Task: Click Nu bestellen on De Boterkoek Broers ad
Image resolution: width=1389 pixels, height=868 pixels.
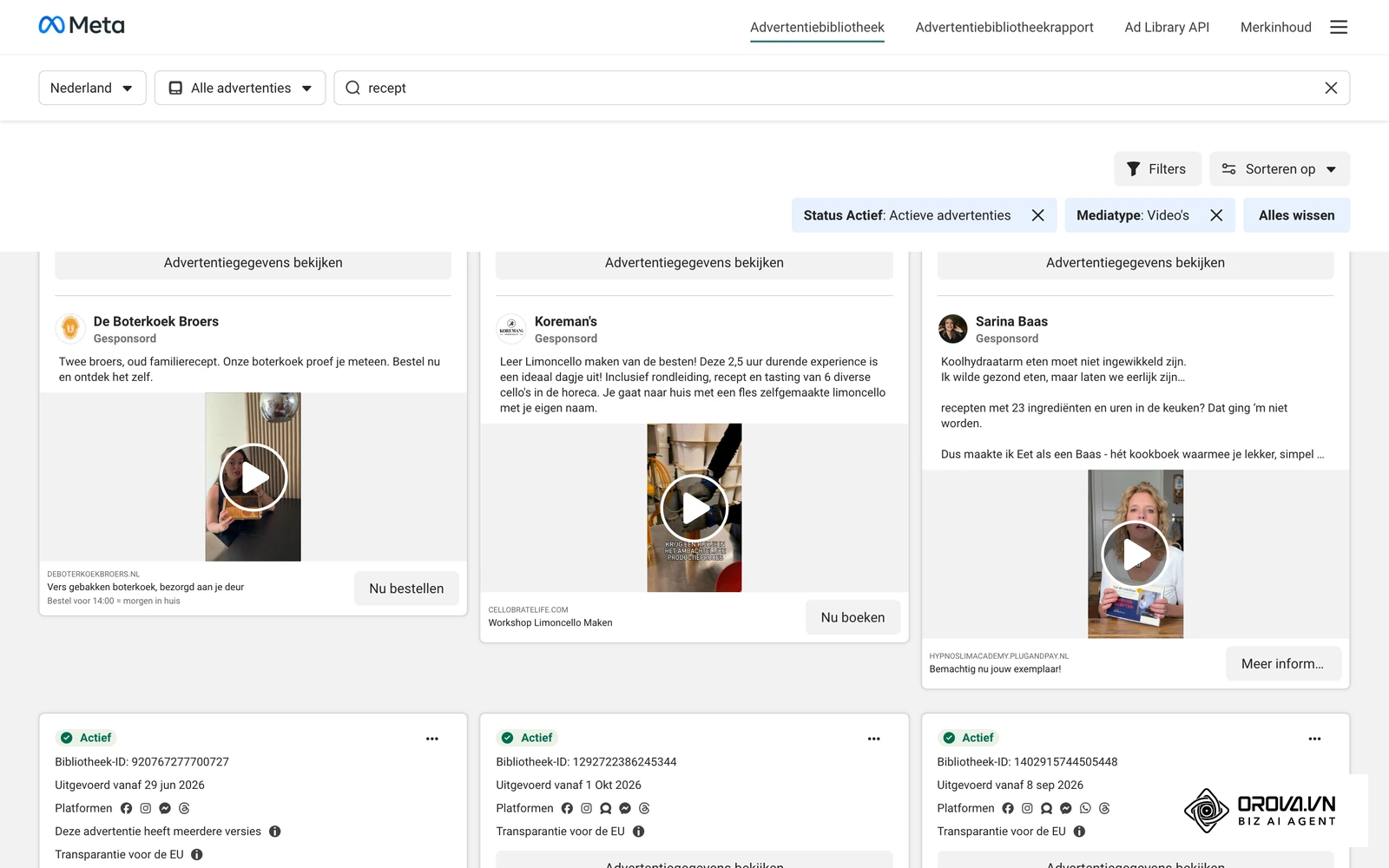Action: pyautogui.click(x=406, y=589)
